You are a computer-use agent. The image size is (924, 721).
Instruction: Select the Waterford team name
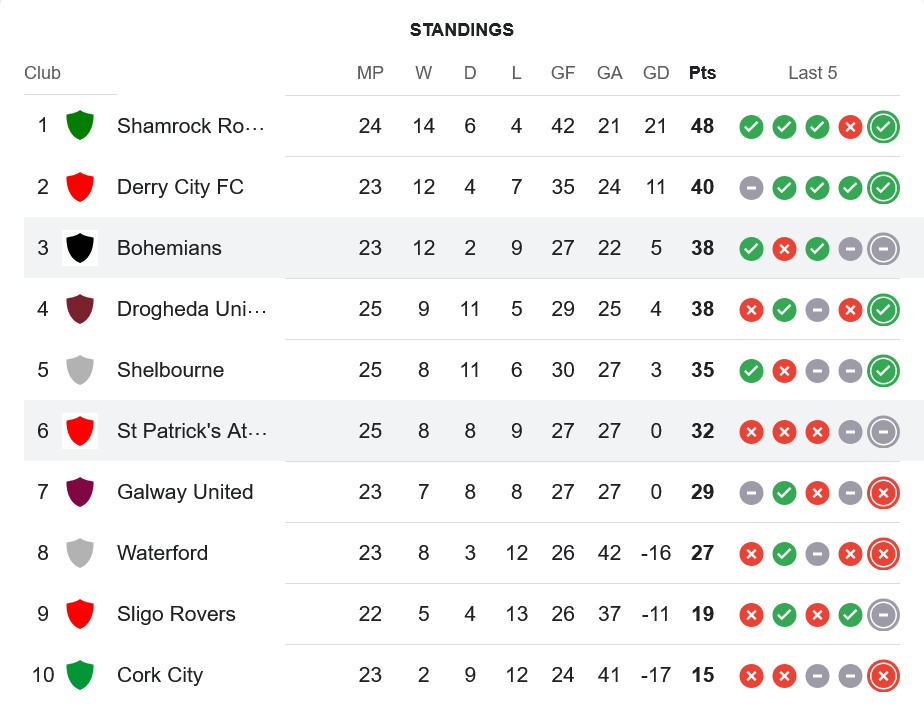pyautogui.click(x=162, y=553)
